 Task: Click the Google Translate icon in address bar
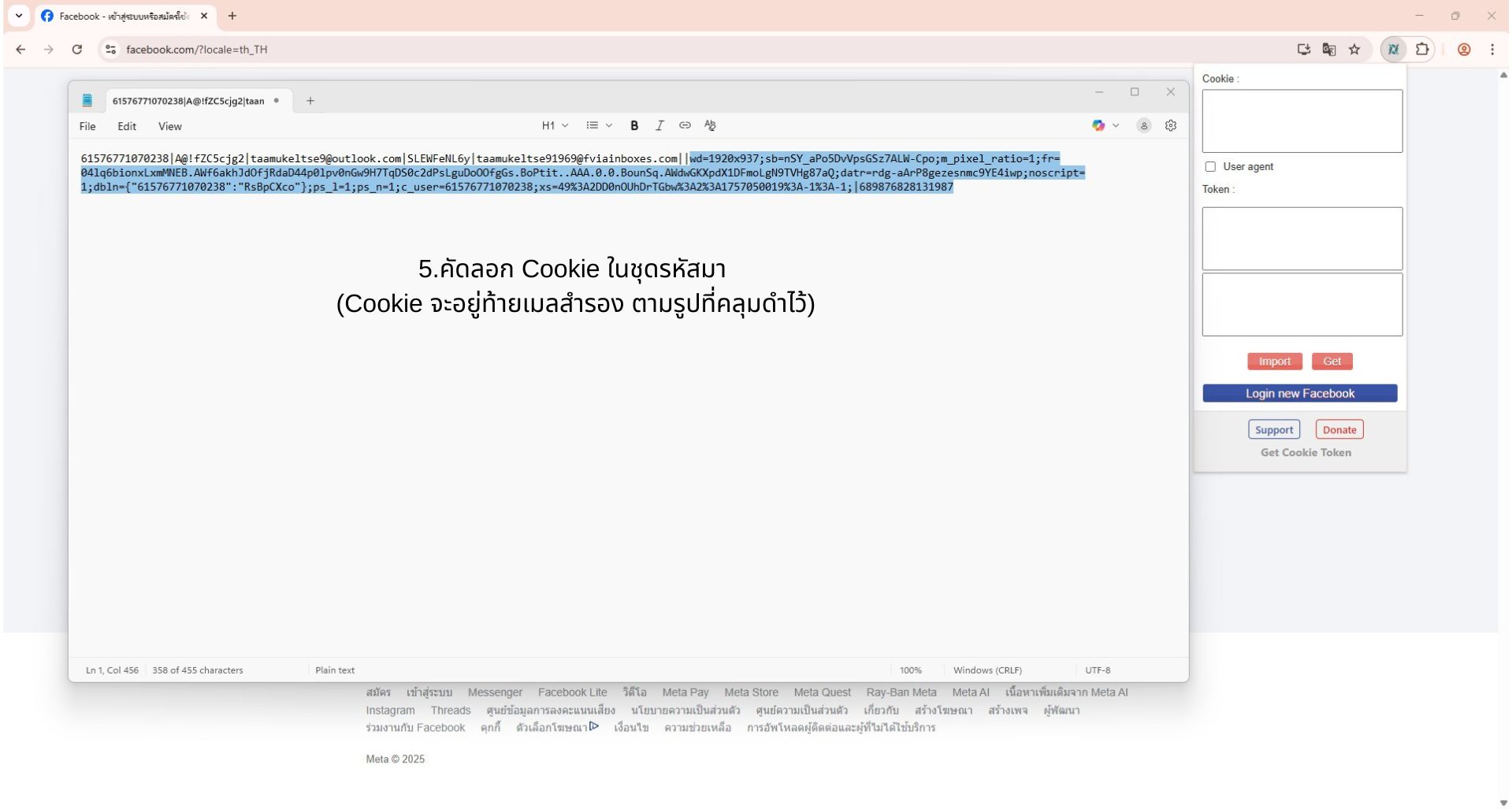click(x=1328, y=50)
